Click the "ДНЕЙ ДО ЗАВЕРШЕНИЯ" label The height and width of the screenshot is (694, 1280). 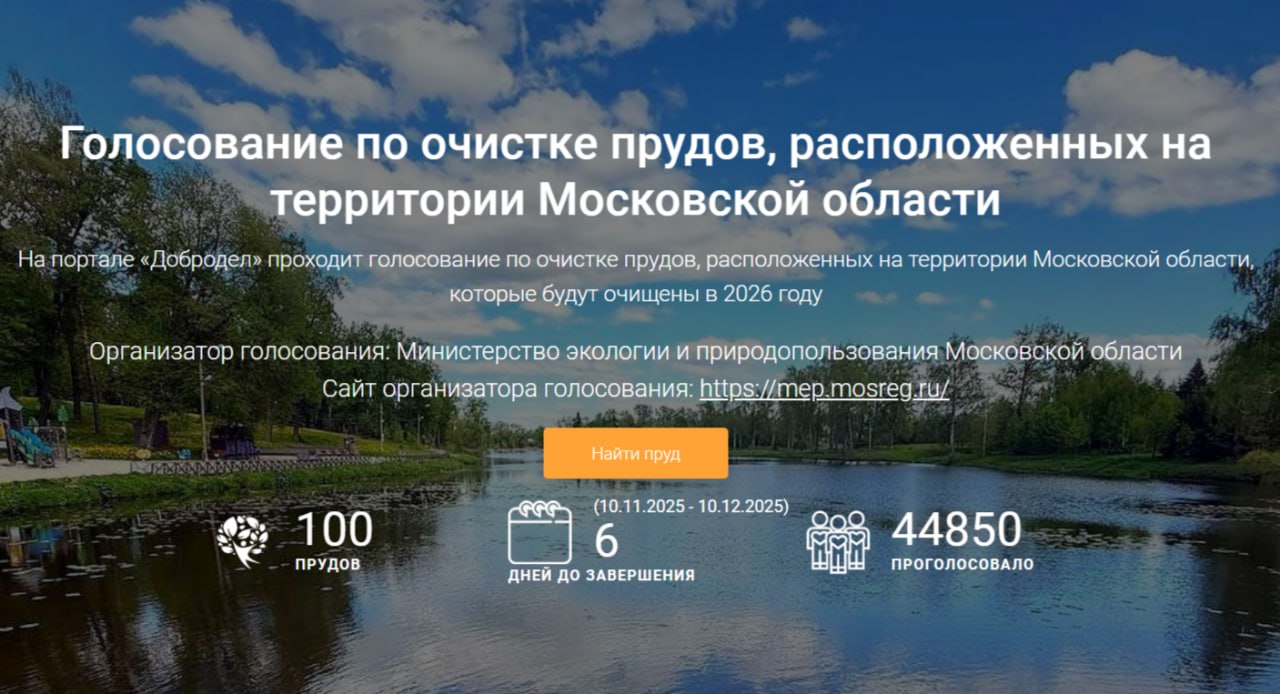[601, 575]
